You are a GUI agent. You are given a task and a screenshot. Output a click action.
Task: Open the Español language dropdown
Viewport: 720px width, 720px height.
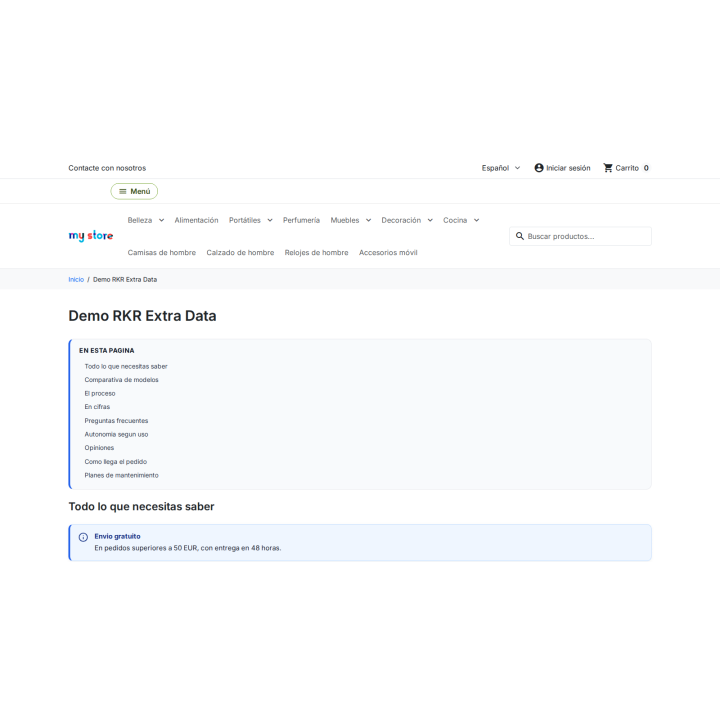click(501, 168)
